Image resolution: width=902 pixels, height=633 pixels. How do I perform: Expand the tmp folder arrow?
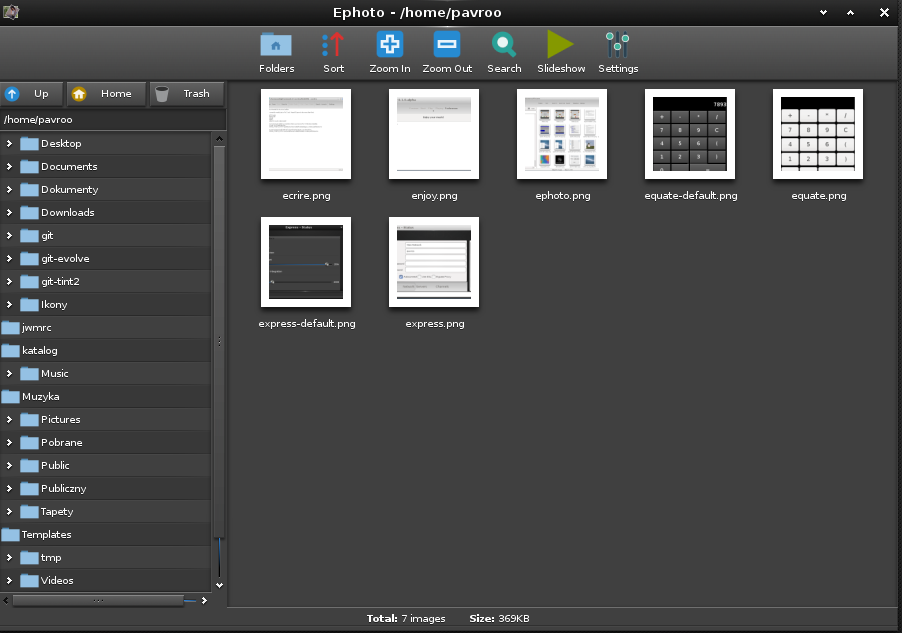[x=9, y=558]
